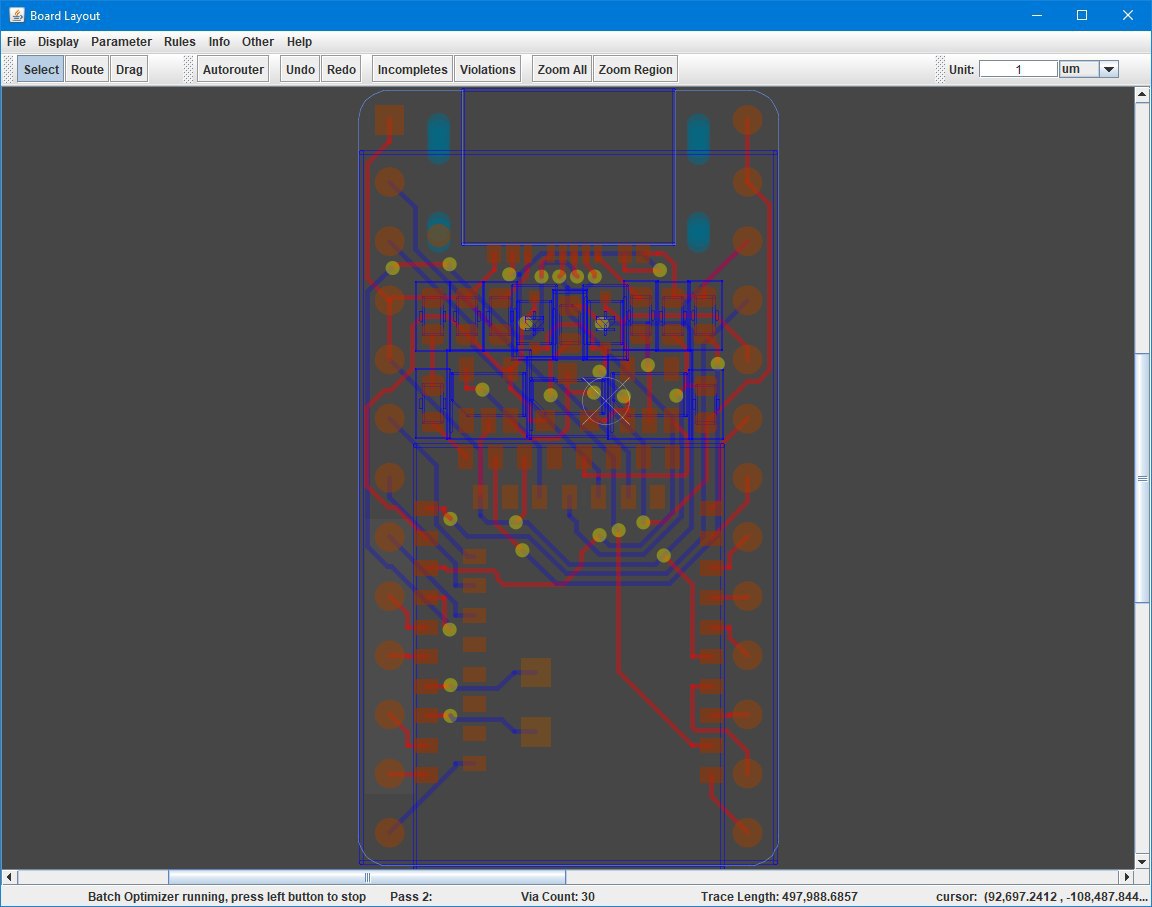This screenshot has width=1152, height=907.
Task: Close the Board Layout window
Action: click(x=1128, y=15)
